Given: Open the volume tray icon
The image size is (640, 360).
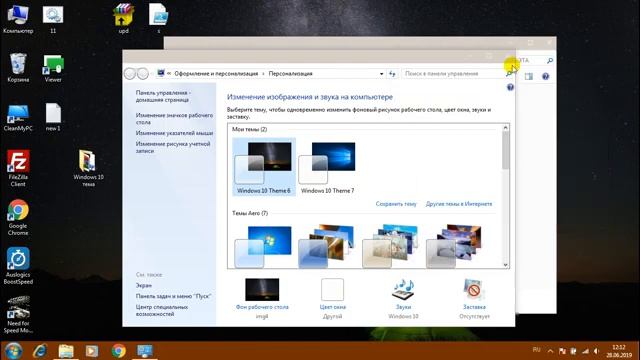Looking at the screenshot, I should (x=596, y=351).
